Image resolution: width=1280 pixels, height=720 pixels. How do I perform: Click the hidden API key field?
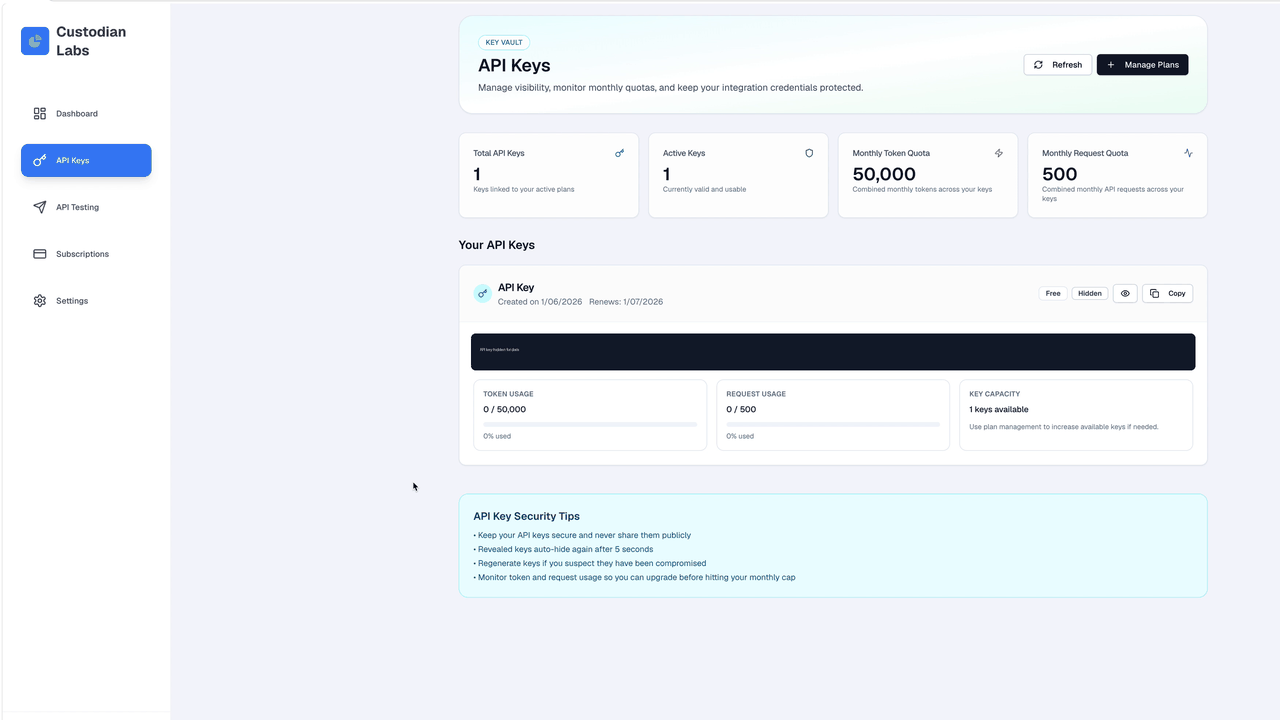833,352
